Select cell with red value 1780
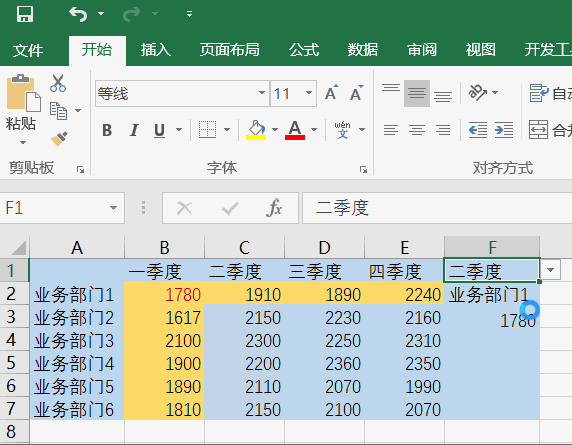 165,294
